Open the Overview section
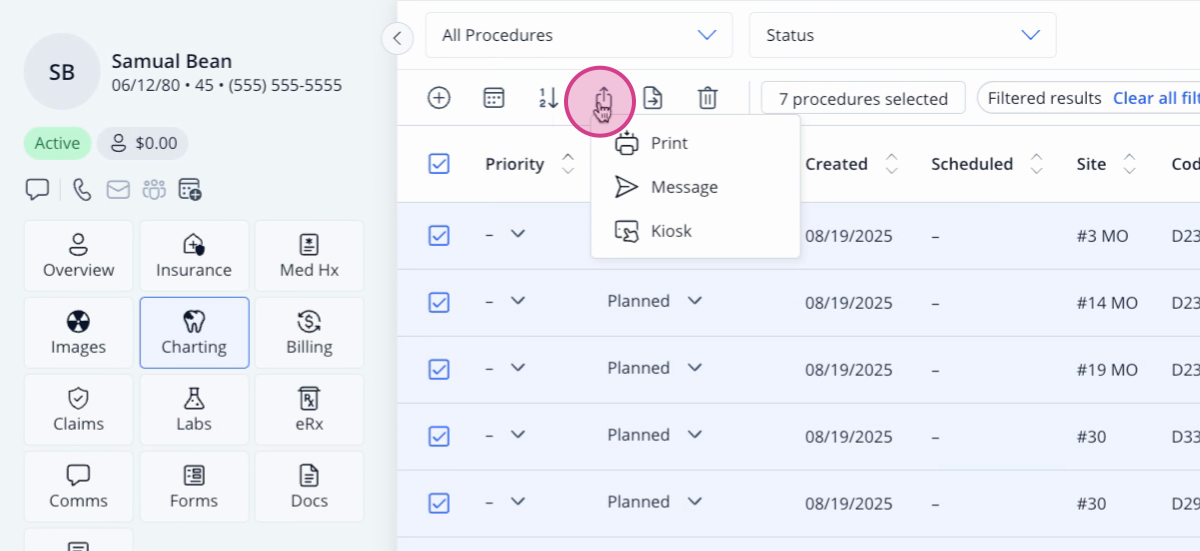Viewport: 1200px width, 551px height. pos(78,256)
